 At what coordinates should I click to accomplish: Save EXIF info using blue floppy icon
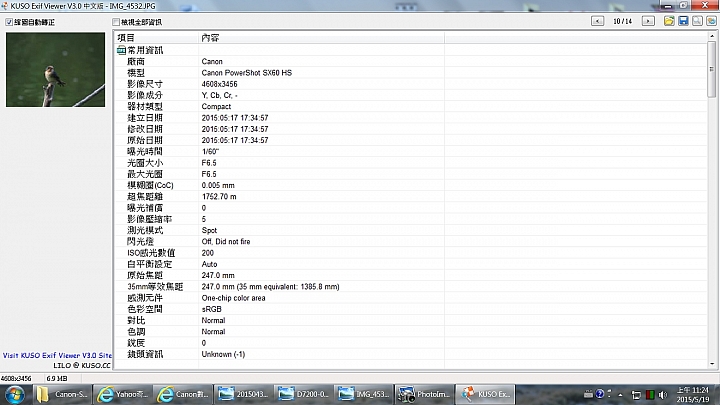click(683, 21)
